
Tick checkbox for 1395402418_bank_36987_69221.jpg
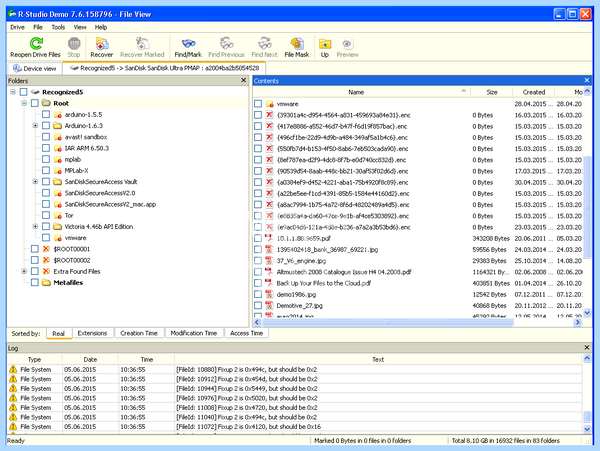(258, 249)
